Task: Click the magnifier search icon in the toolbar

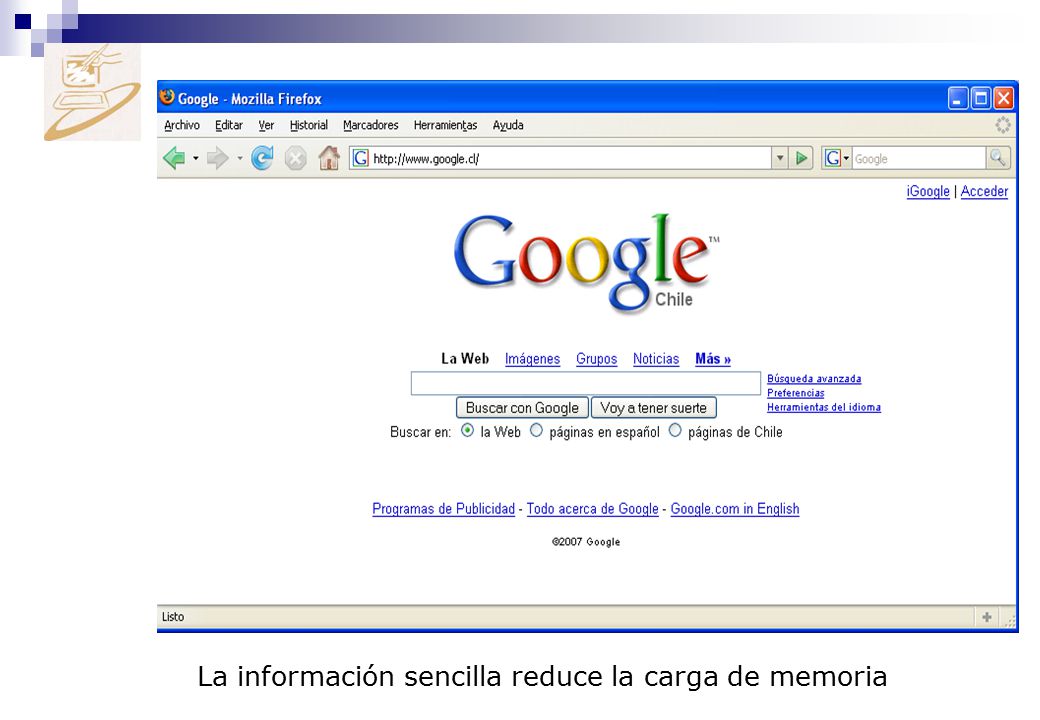Action: (998, 158)
